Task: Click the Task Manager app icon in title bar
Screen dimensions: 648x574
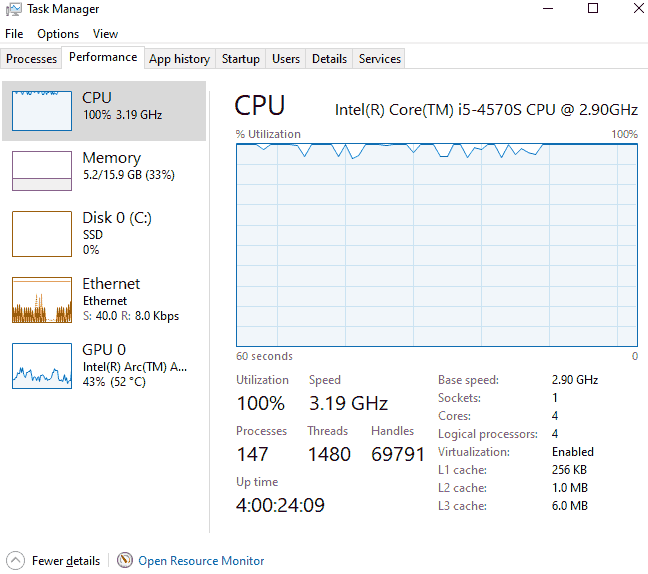Action: 14,9
